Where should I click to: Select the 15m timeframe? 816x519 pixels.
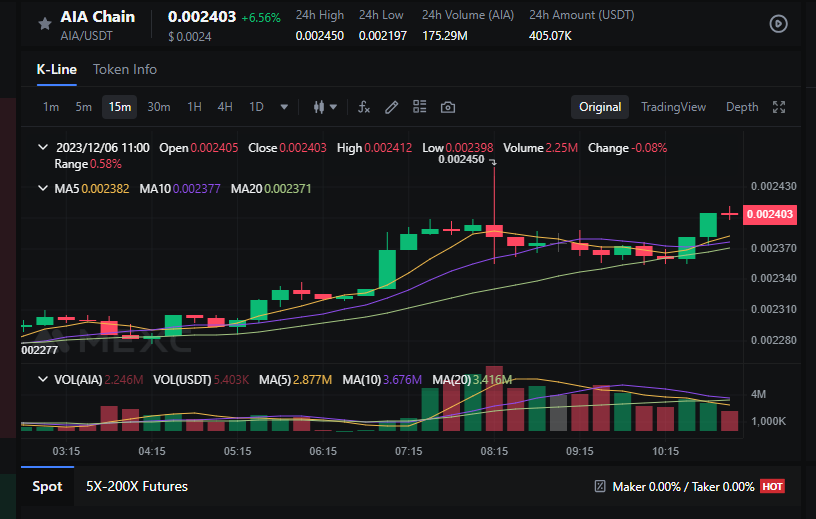pos(119,107)
